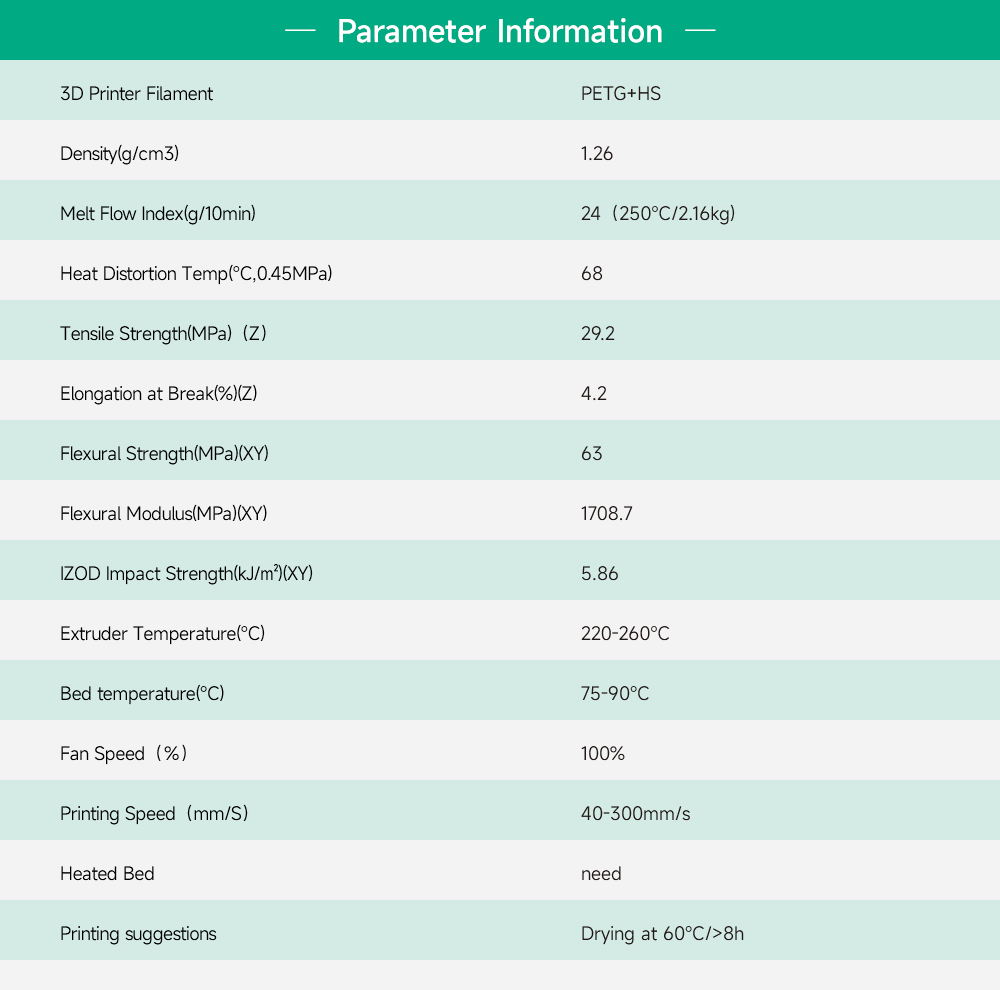Click the PETG+HS value
The height and width of the screenshot is (990, 1000).
click(621, 94)
